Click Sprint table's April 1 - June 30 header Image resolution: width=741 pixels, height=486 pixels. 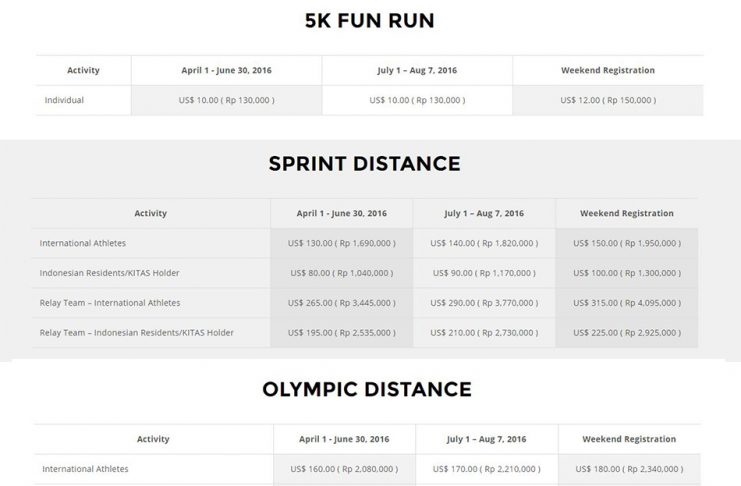point(341,213)
